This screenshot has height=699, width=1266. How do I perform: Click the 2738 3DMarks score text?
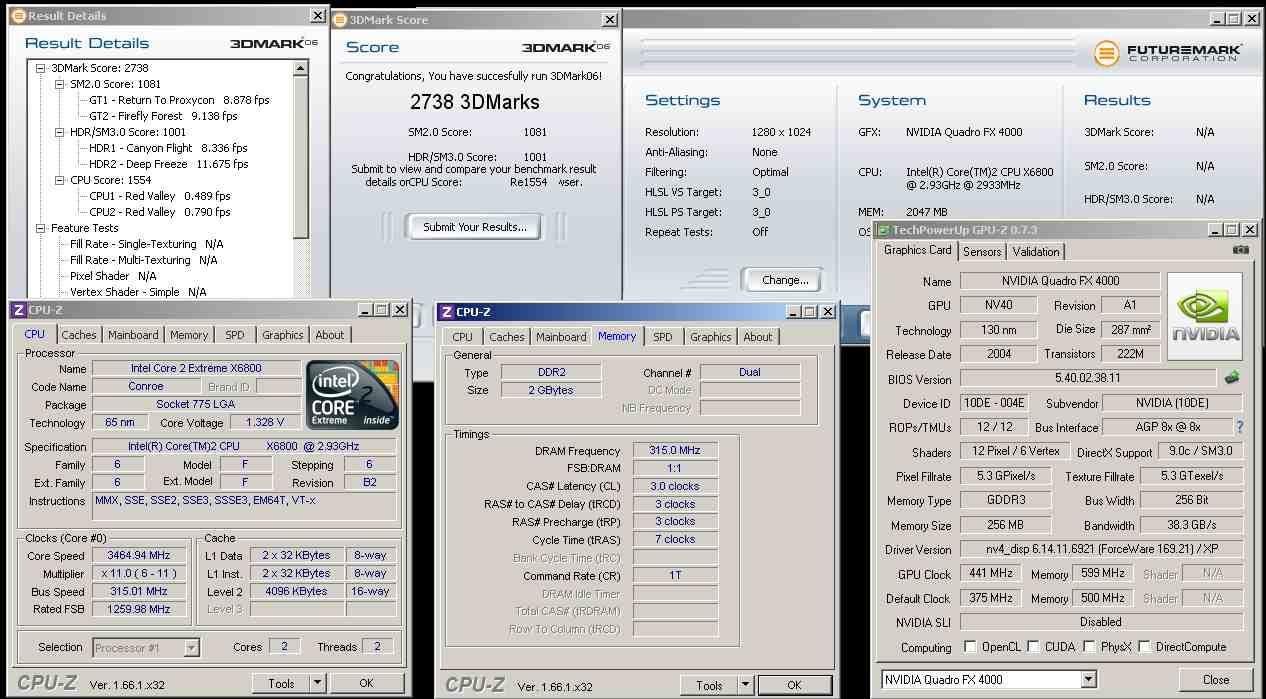(x=475, y=102)
